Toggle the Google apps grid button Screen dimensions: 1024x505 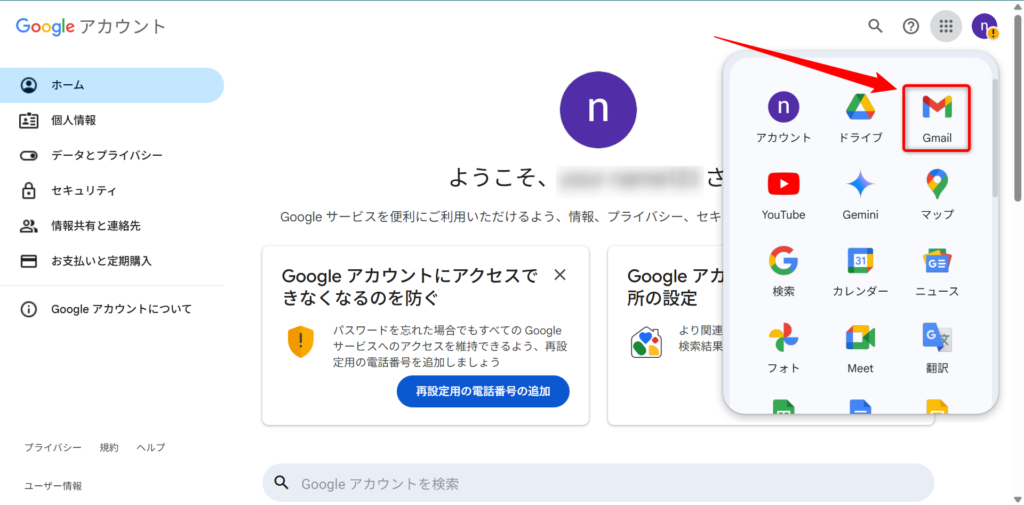(946, 26)
